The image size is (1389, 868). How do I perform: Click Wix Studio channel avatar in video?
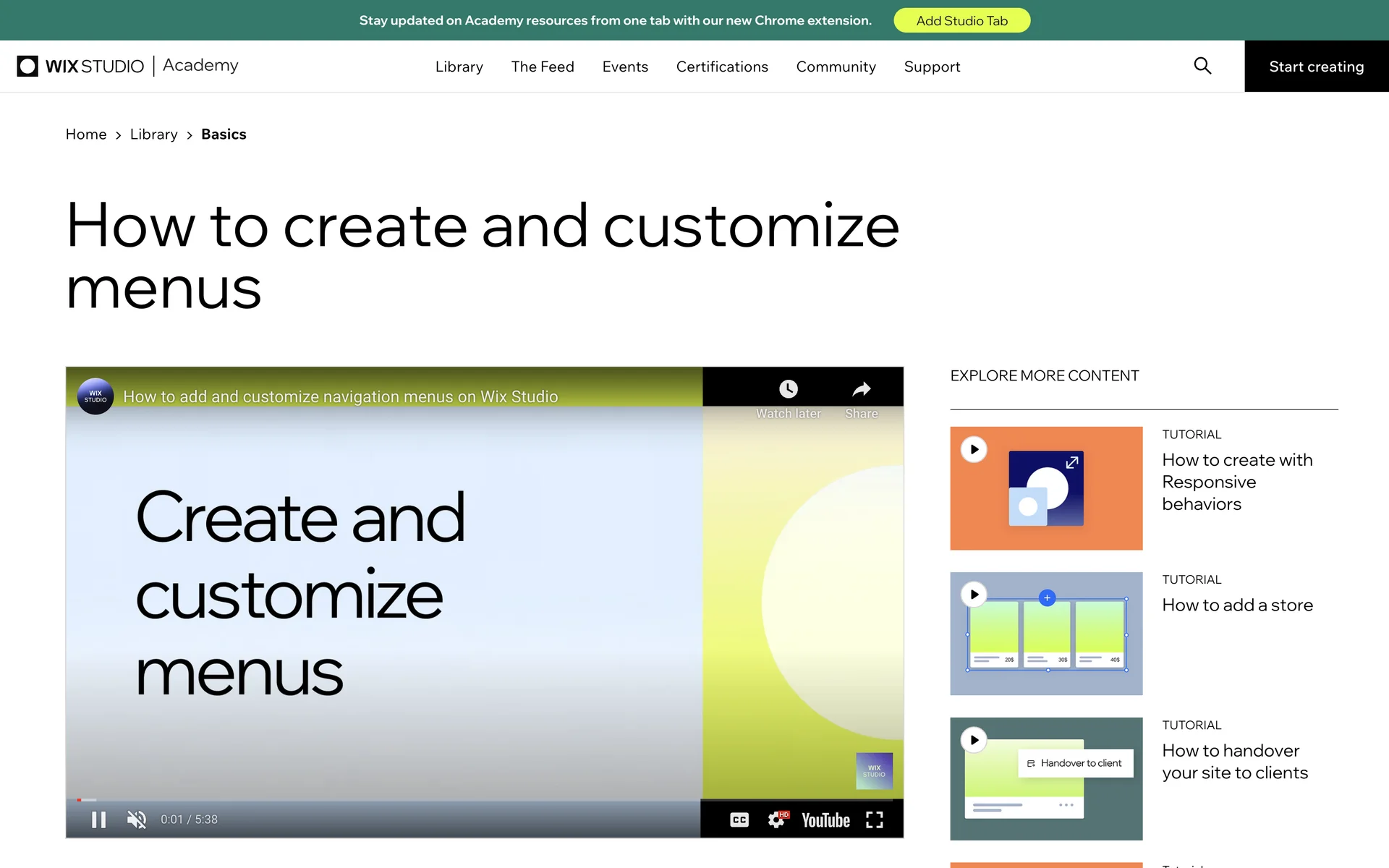[95, 396]
